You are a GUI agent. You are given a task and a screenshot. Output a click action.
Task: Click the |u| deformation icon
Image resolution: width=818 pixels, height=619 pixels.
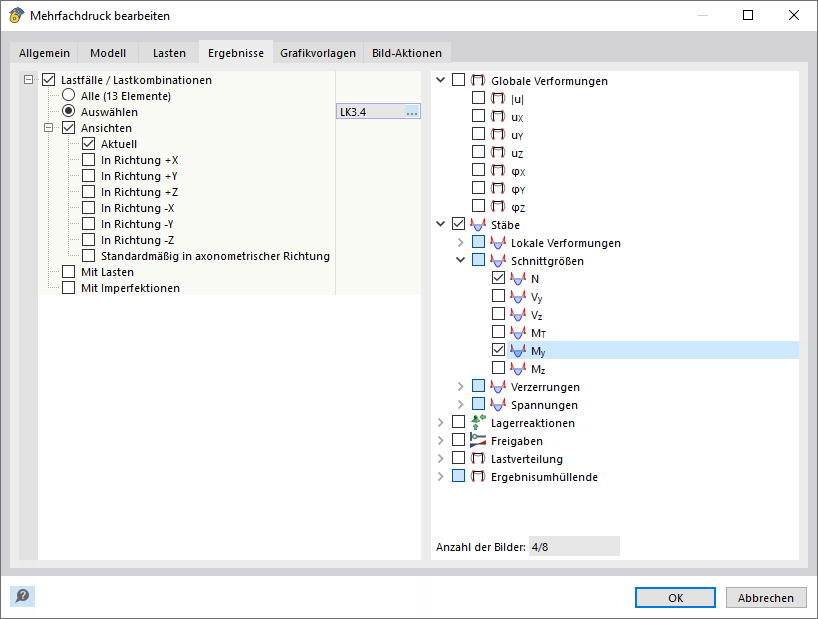tap(498, 98)
